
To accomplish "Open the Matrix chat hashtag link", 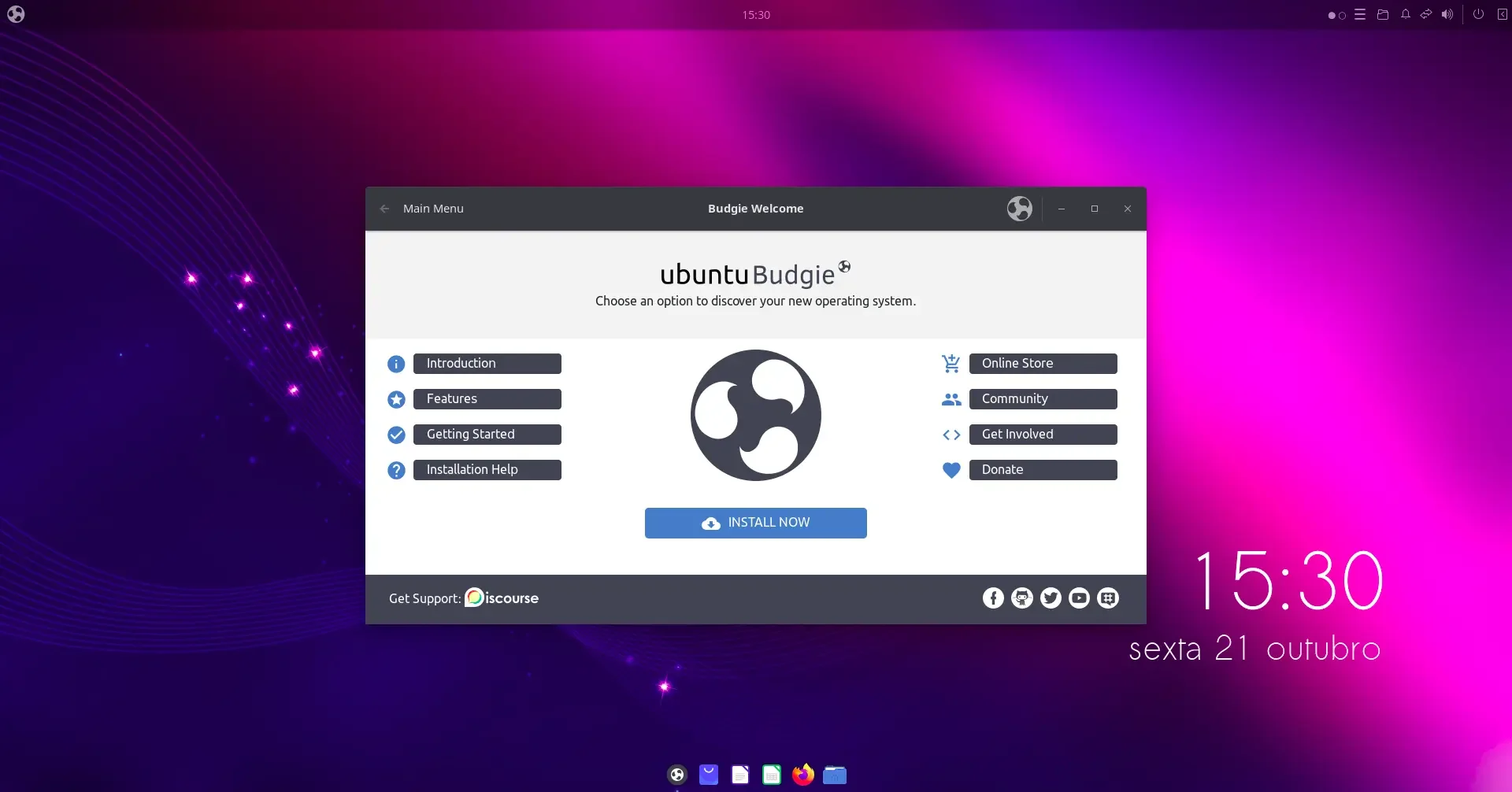I will 1108,598.
